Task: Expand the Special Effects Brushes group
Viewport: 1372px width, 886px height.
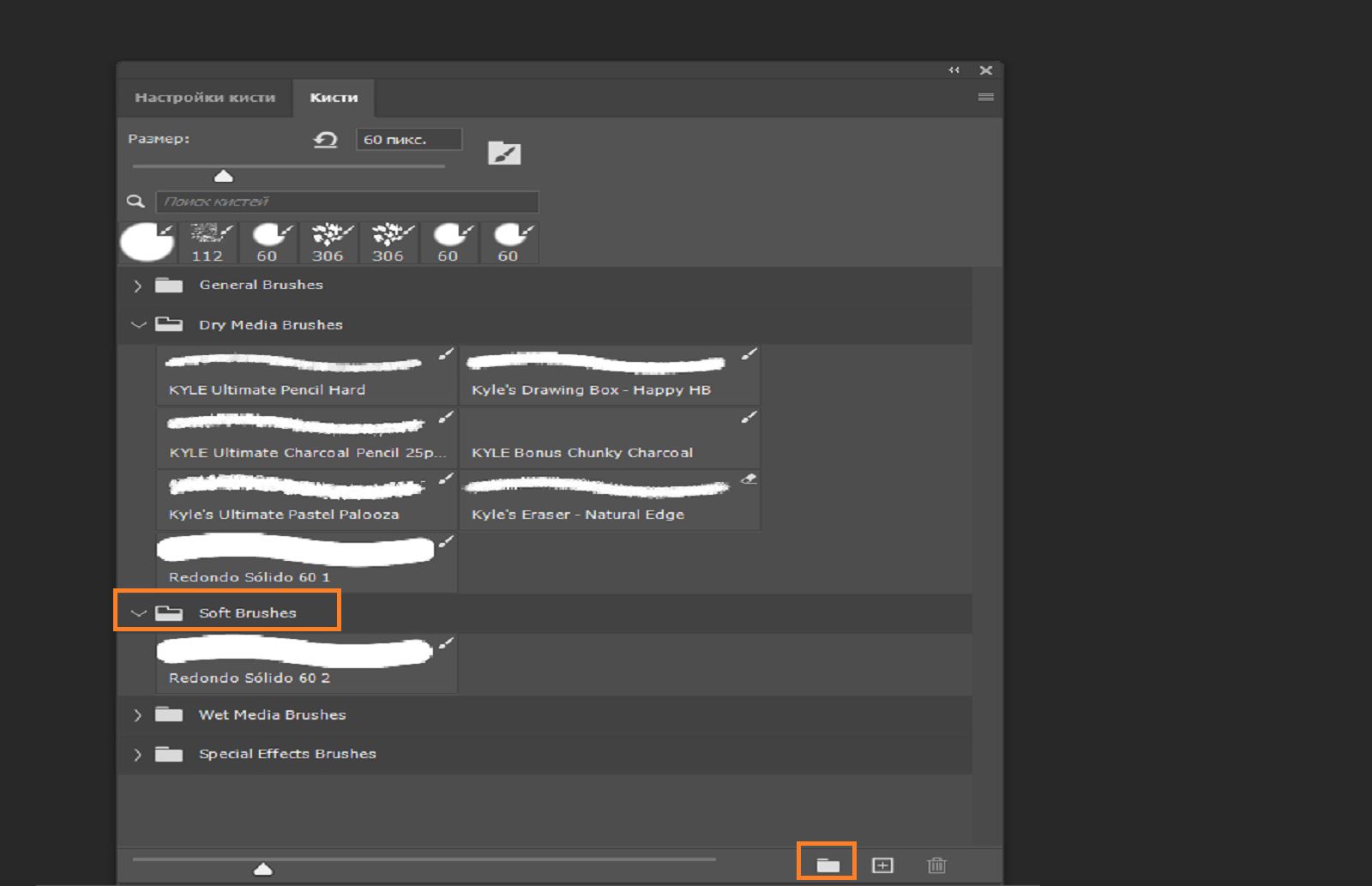Action: (x=137, y=755)
